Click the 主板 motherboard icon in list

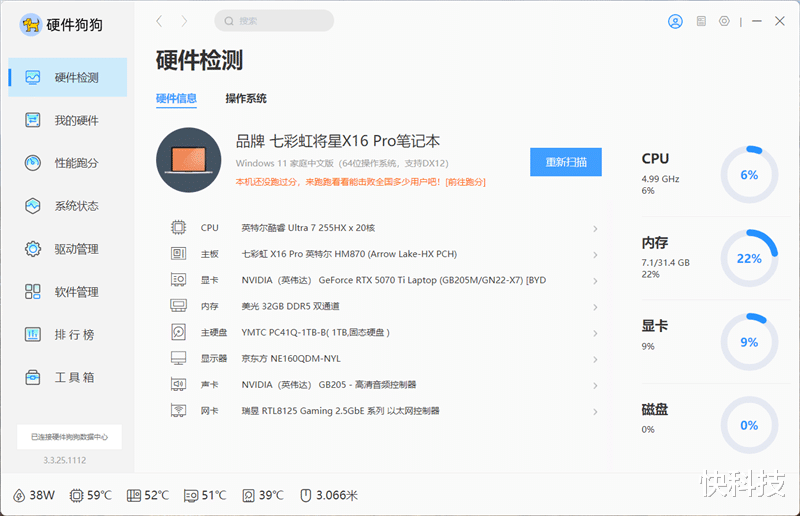tap(179, 253)
